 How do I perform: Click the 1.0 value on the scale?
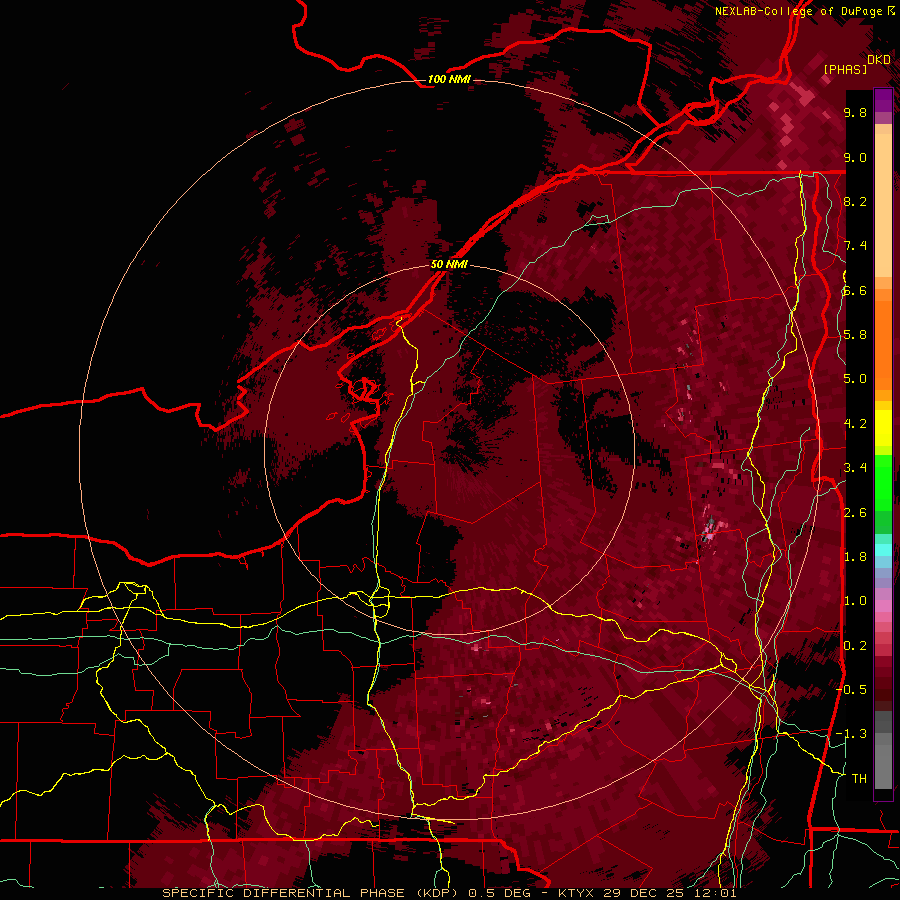(x=855, y=601)
